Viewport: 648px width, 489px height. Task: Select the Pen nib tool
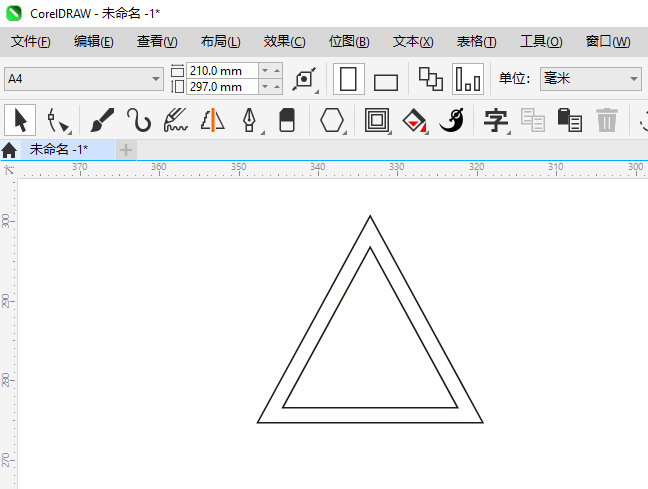tap(250, 120)
